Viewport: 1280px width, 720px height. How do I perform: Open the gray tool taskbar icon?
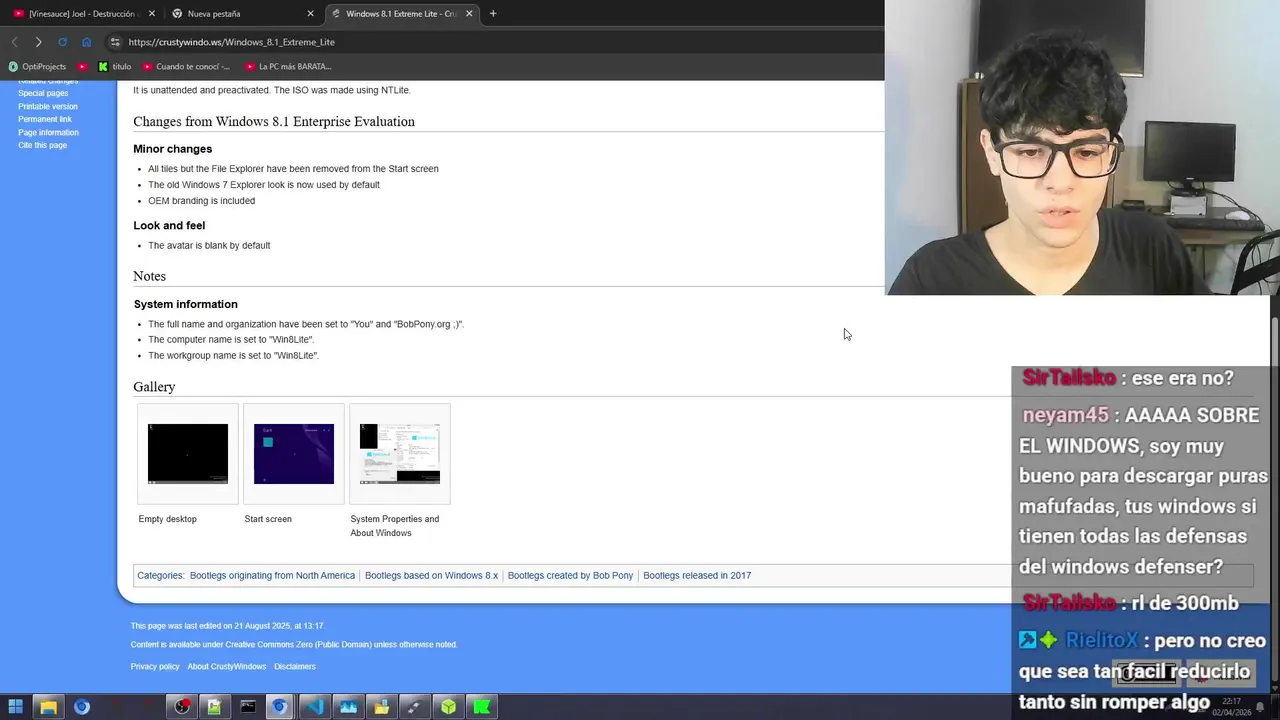[415, 707]
